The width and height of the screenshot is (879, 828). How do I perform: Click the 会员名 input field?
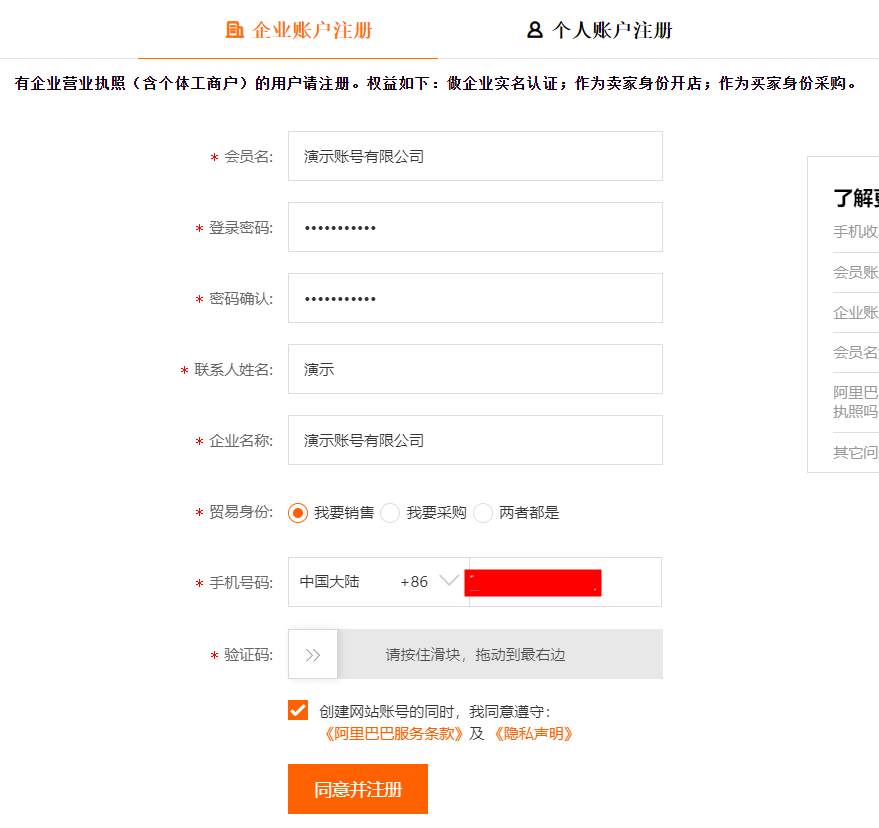(x=474, y=156)
